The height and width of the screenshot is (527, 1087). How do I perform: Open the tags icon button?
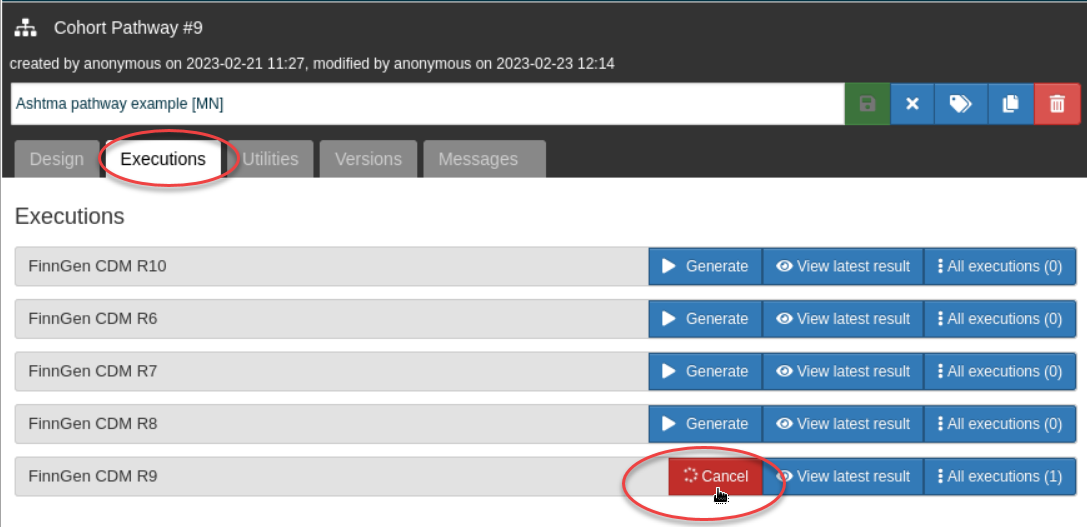pyautogui.click(x=961, y=104)
